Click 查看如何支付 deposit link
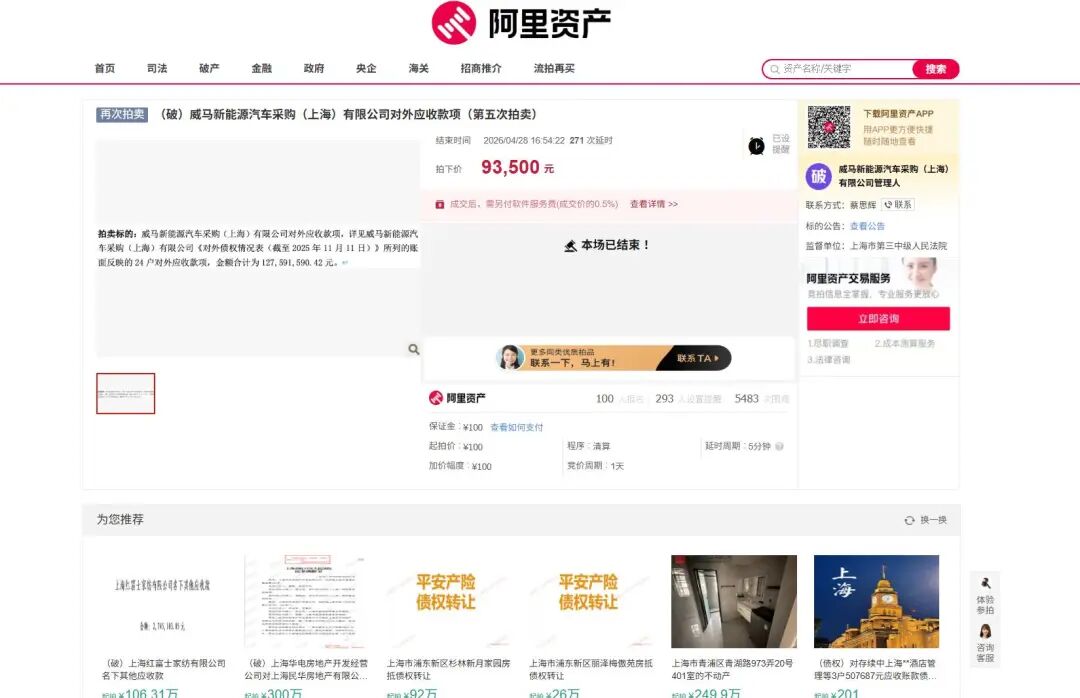 coord(516,427)
